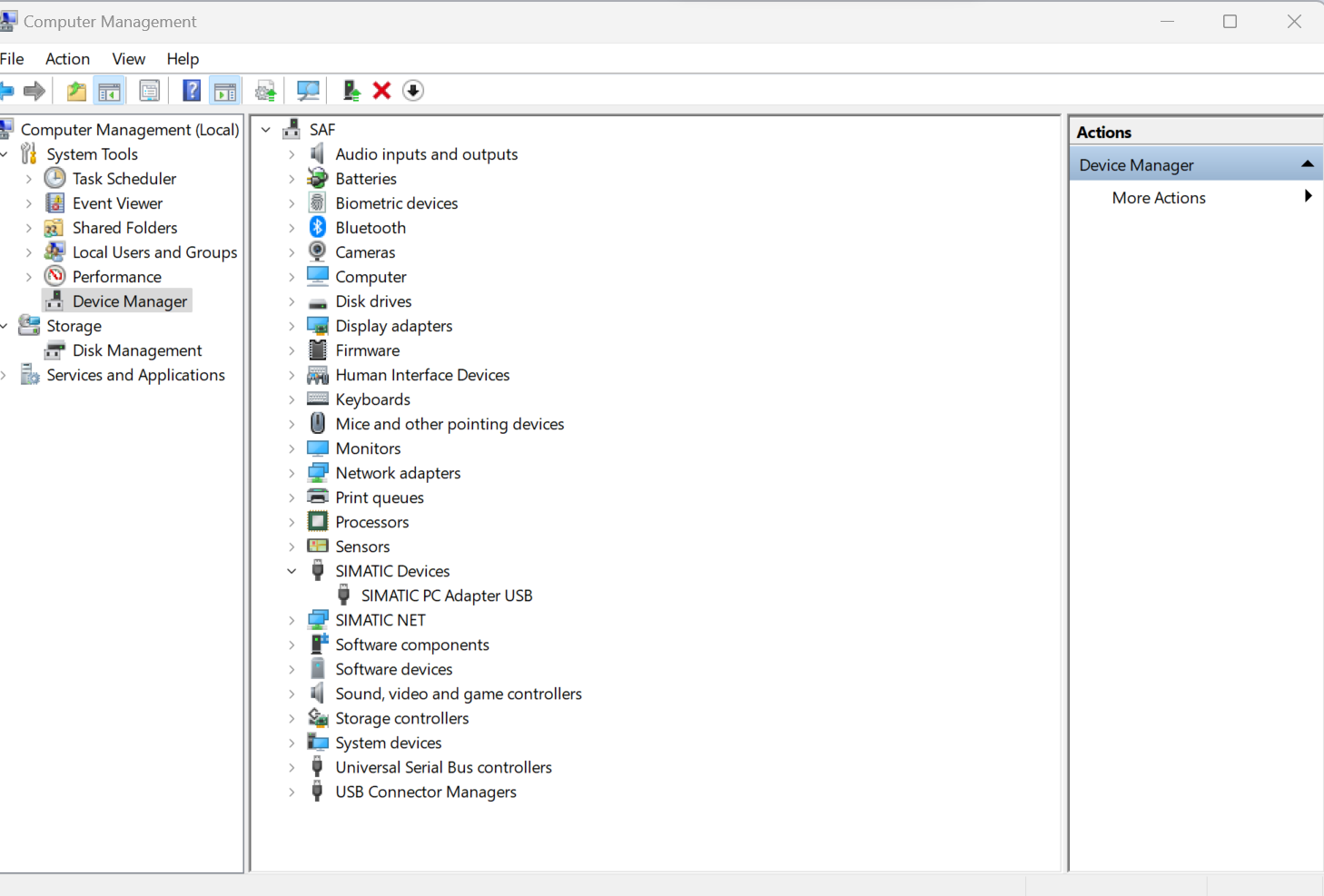Open the Properties toolbar icon

pos(150,91)
